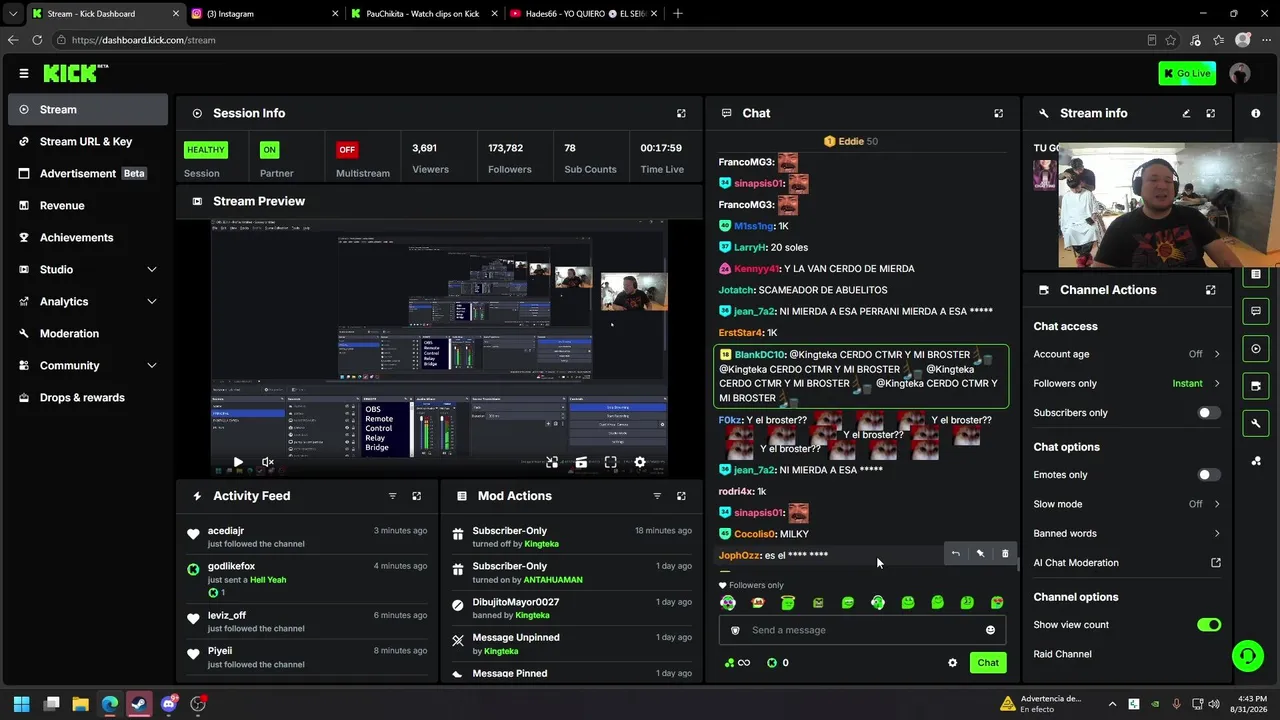Change the Followers only Instant setting
Viewport: 1280px width, 720px height.
click(x=1127, y=383)
